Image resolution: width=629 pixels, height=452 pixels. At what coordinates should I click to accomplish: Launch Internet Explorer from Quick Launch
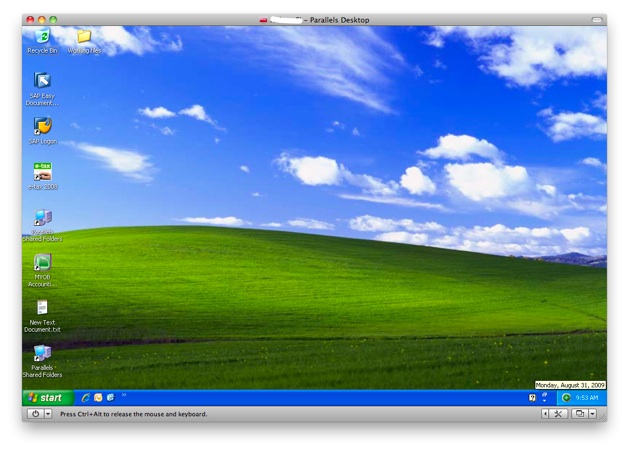click(85, 398)
